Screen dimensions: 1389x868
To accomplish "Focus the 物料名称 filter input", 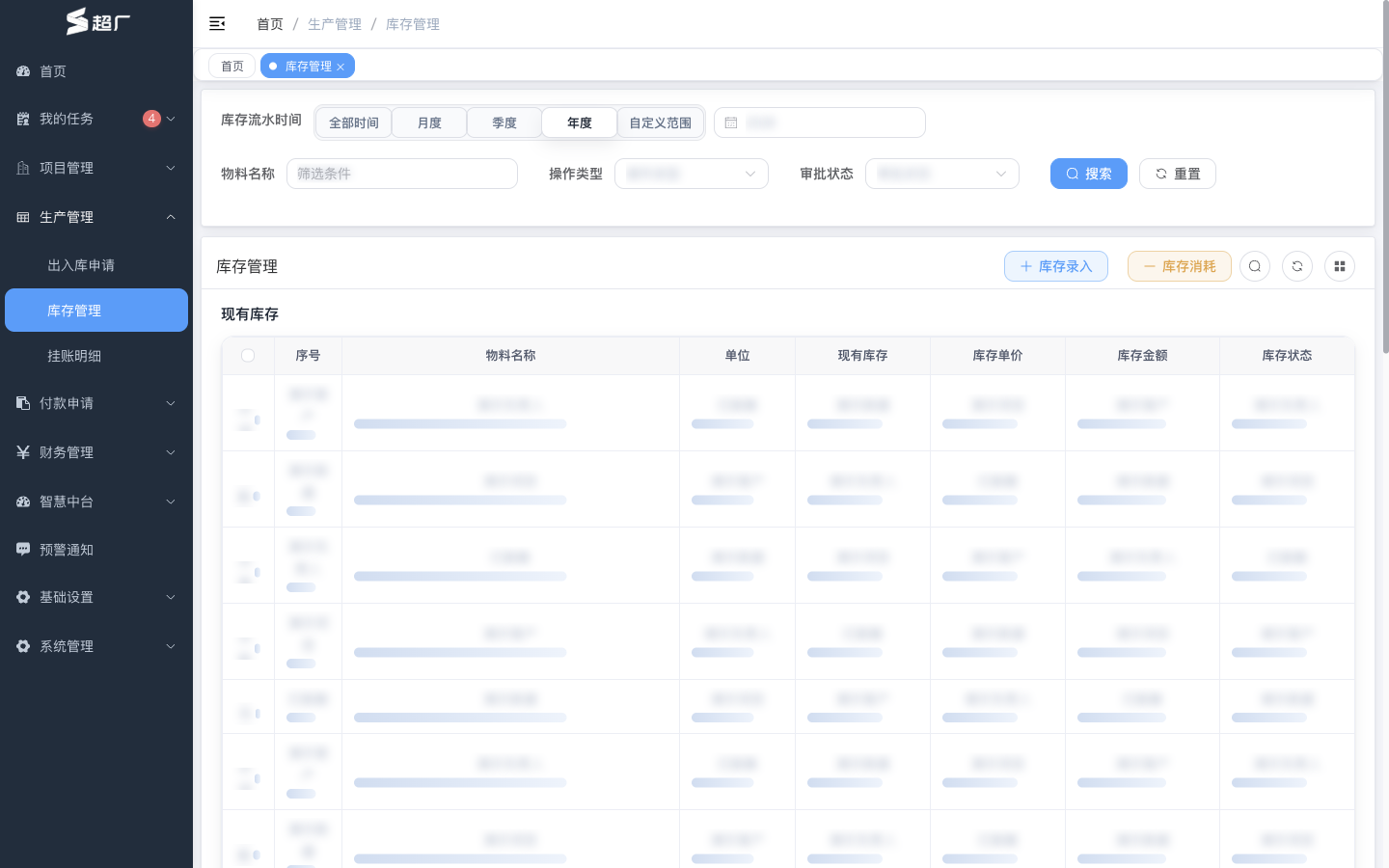I will click(402, 174).
